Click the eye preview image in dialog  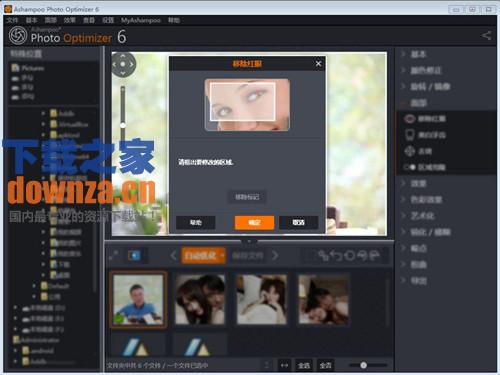(247, 104)
